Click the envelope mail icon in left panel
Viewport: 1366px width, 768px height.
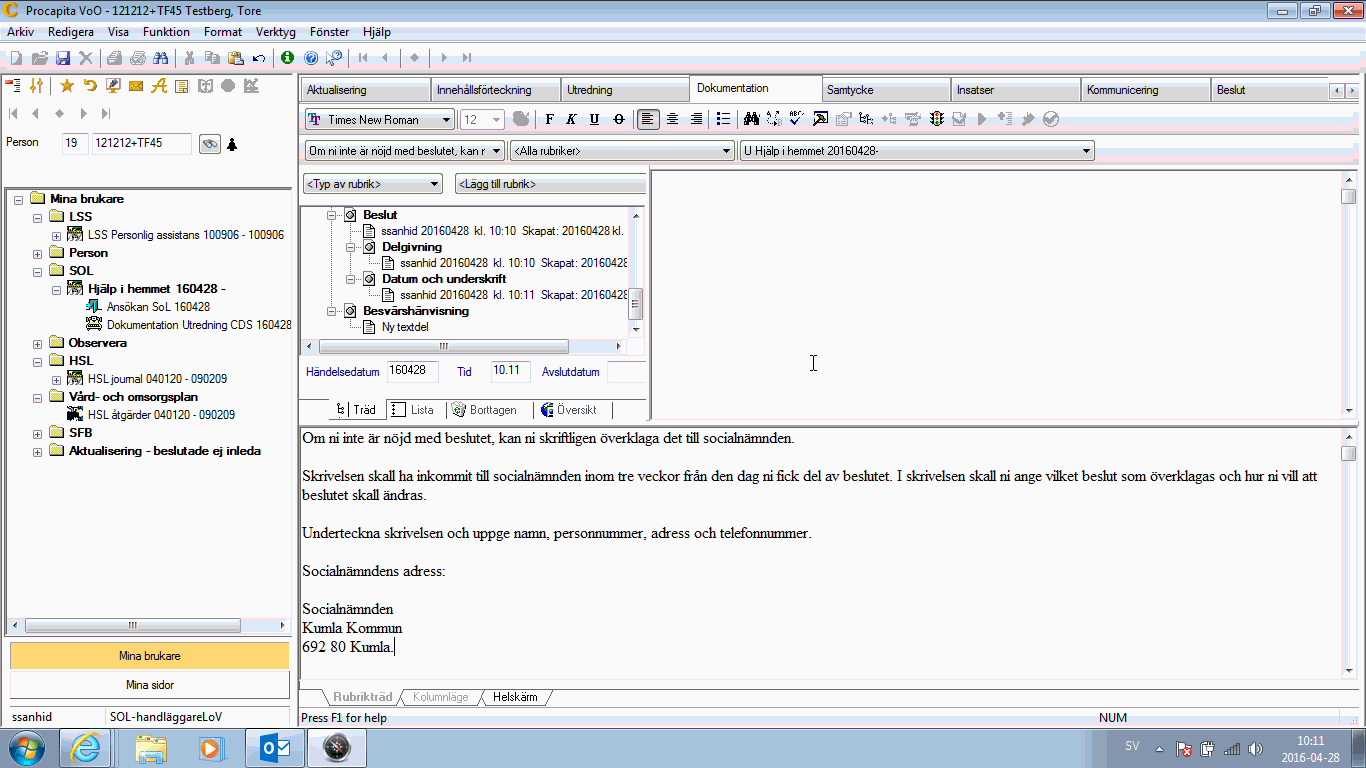(x=136, y=86)
